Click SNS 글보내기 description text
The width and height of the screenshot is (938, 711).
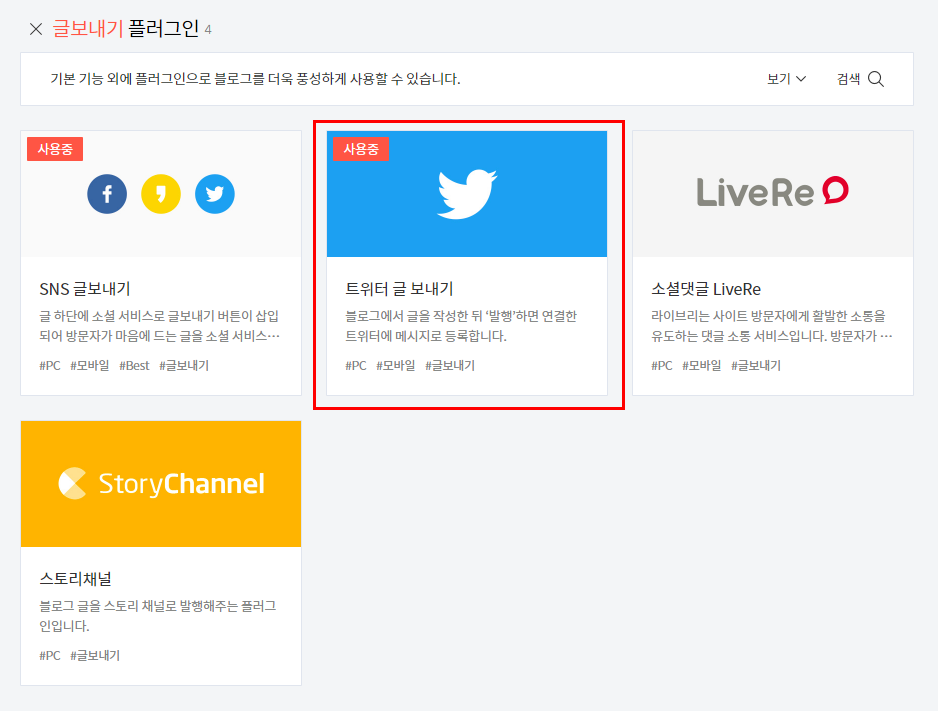click(160, 326)
